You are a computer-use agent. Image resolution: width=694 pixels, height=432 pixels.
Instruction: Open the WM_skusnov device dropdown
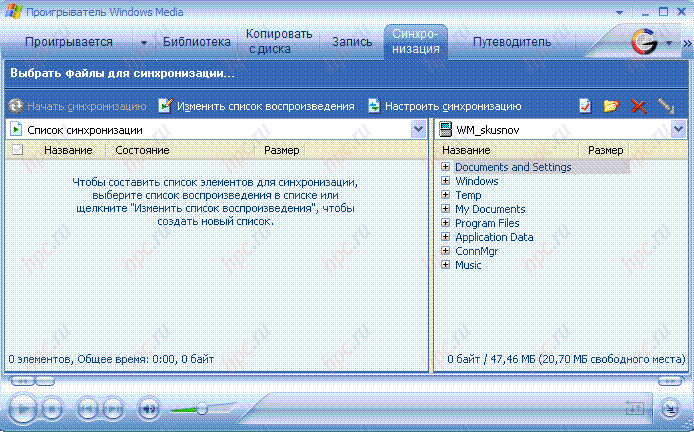(x=678, y=130)
